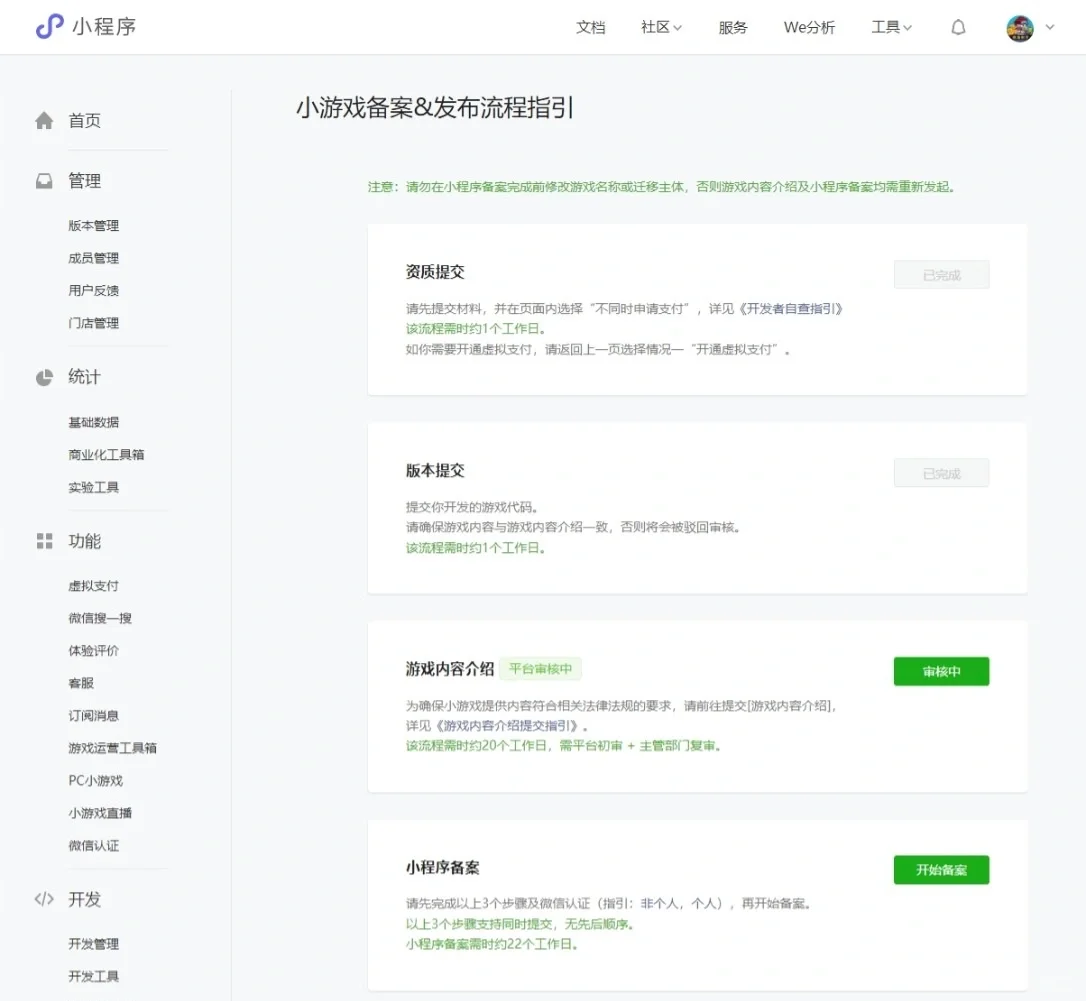The image size is (1086, 1001).
Task: Click the 审核中 status button
Action: 940,671
